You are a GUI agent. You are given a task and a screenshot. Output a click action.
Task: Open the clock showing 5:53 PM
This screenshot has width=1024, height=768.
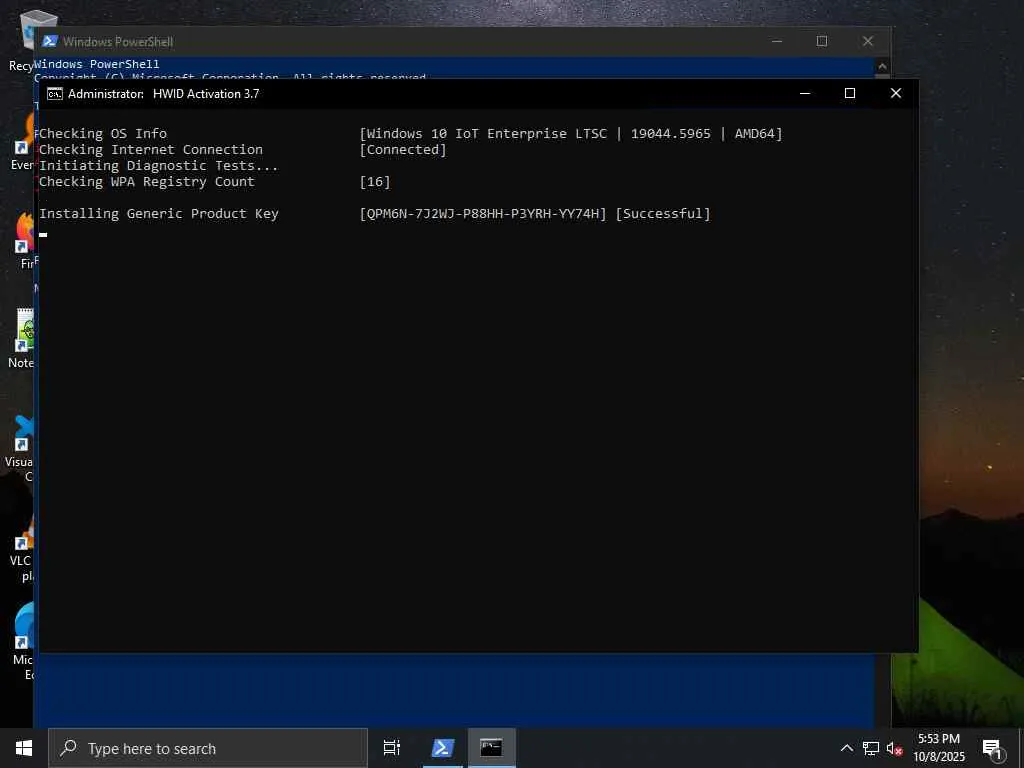(x=938, y=748)
